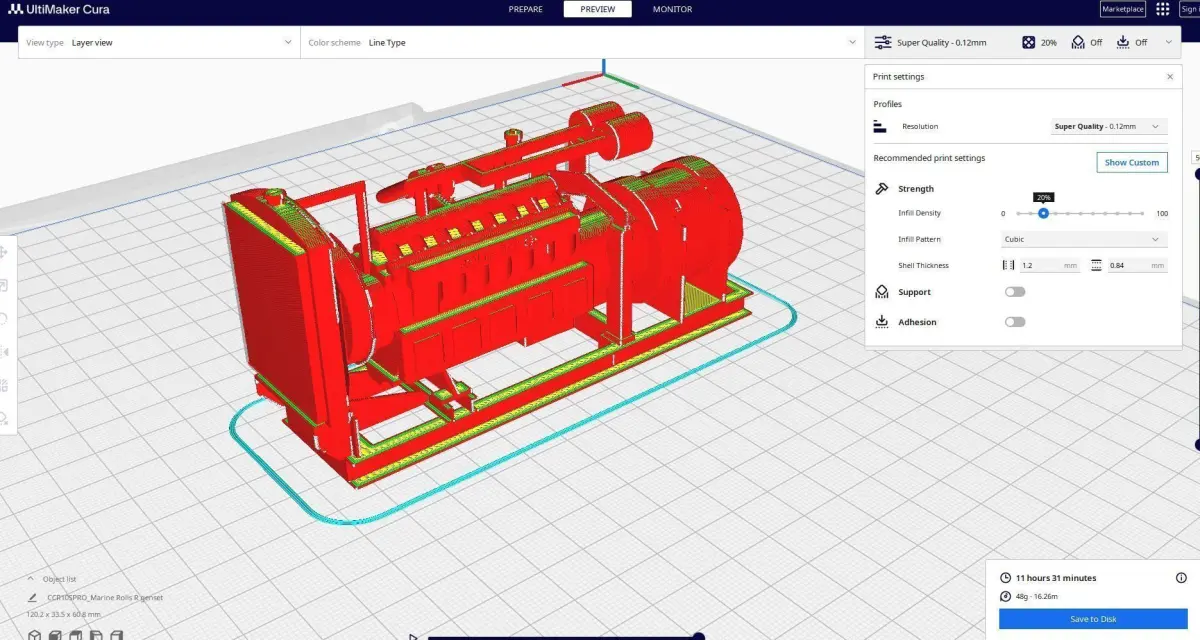This screenshot has height=640, width=1200.
Task: Open the View type dropdown
Action: tap(159, 42)
